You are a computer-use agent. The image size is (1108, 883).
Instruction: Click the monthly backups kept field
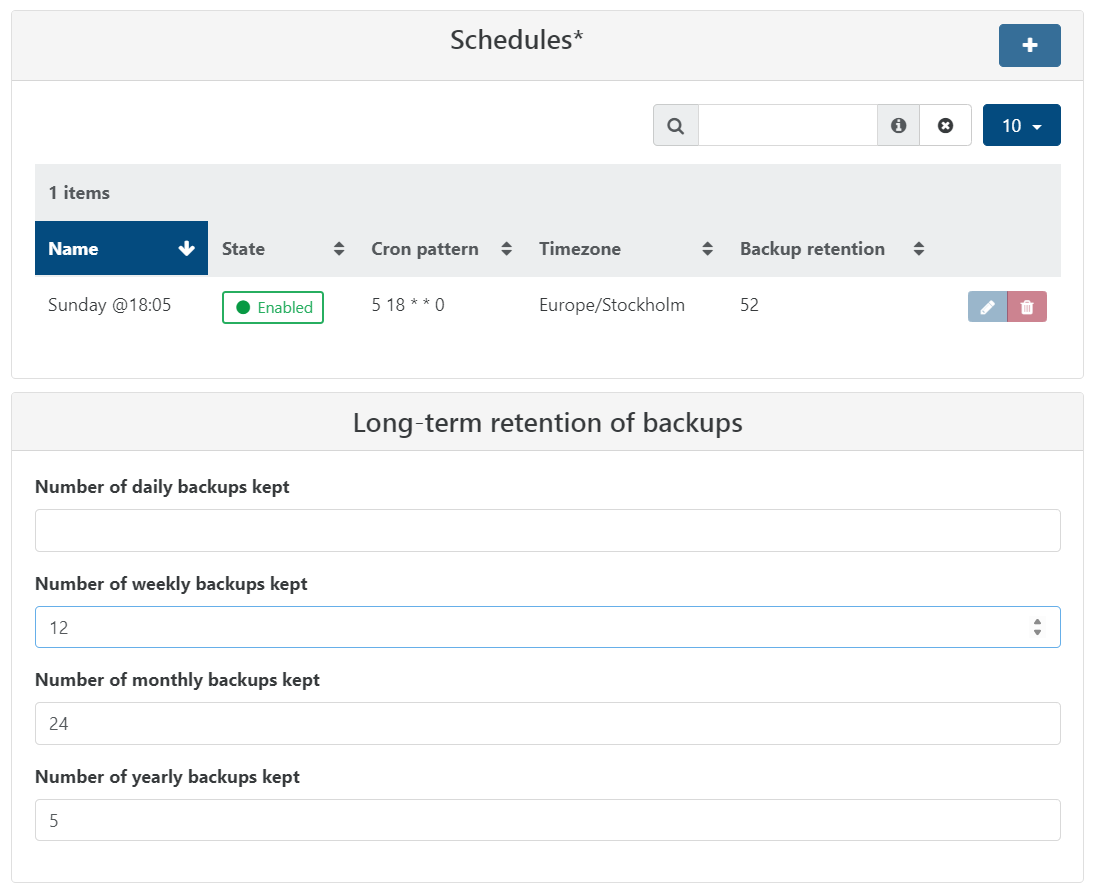click(x=547, y=724)
